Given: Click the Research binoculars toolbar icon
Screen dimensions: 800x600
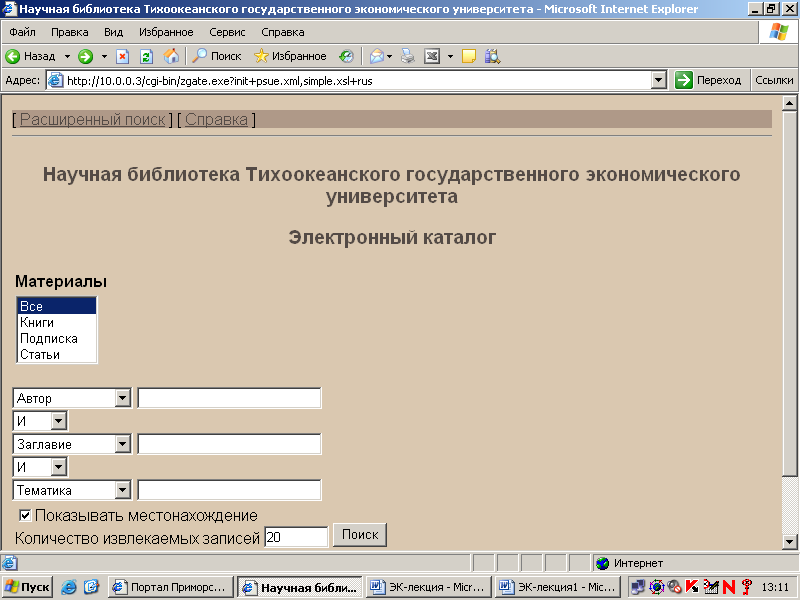Looking at the screenshot, I should click(493, 56).
